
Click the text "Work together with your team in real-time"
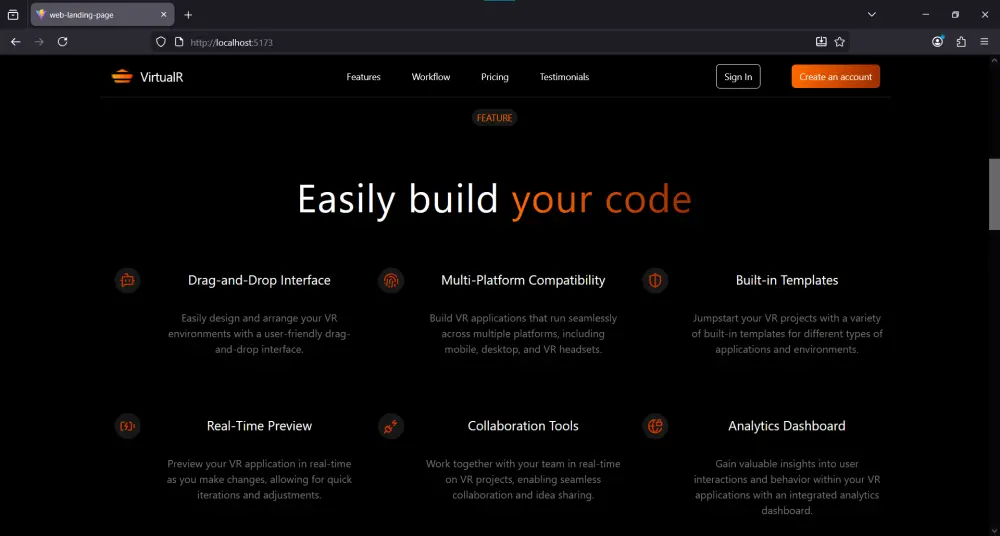pos(523,464)
